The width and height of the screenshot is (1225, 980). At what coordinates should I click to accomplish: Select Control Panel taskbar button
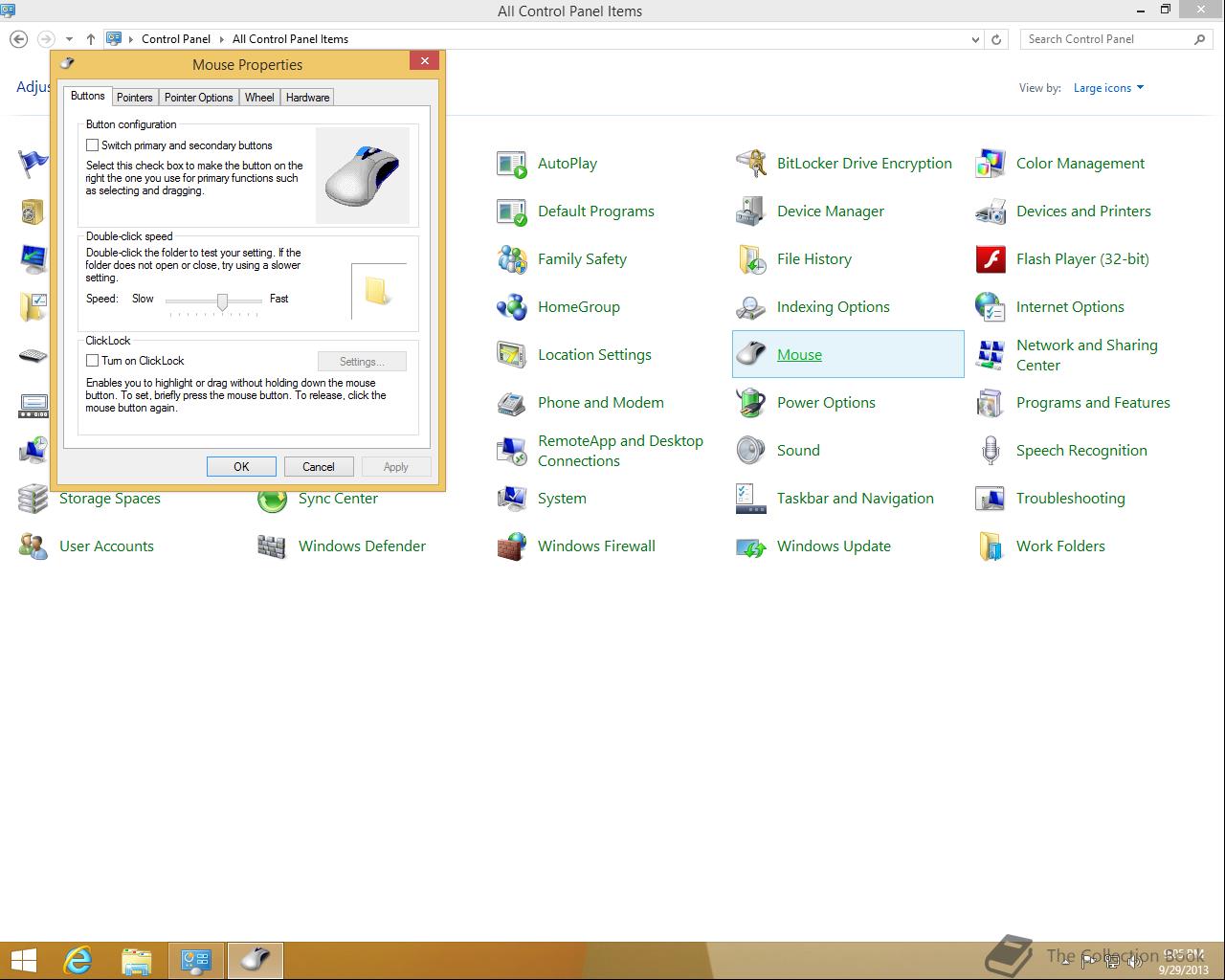click(x=196, y=960)
